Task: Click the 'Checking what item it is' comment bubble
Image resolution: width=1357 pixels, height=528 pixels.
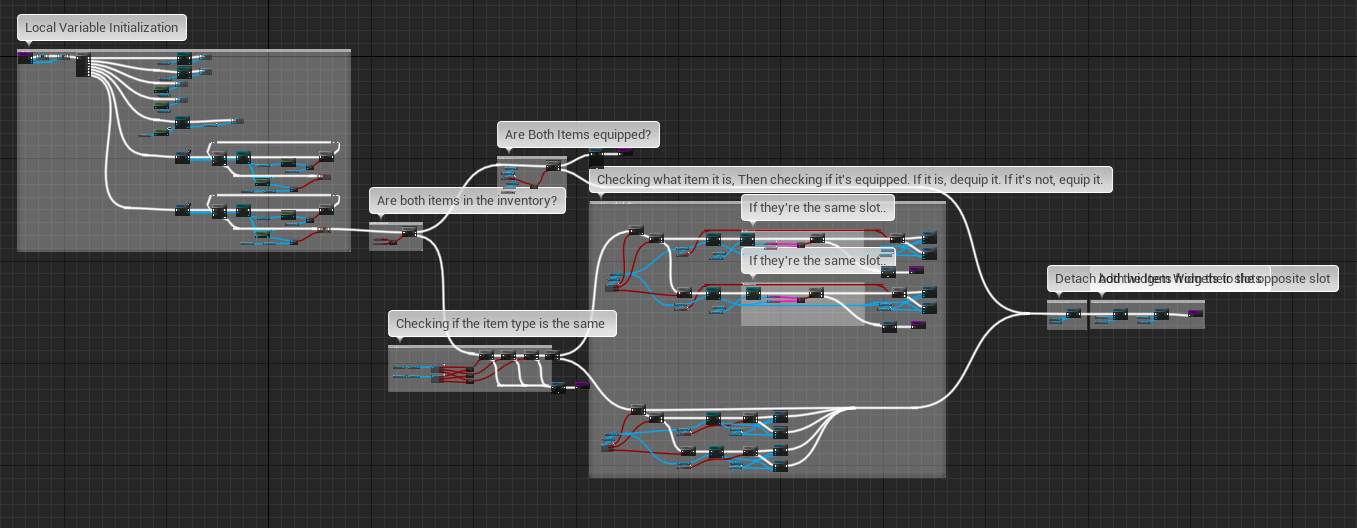Action: (851, 180)
